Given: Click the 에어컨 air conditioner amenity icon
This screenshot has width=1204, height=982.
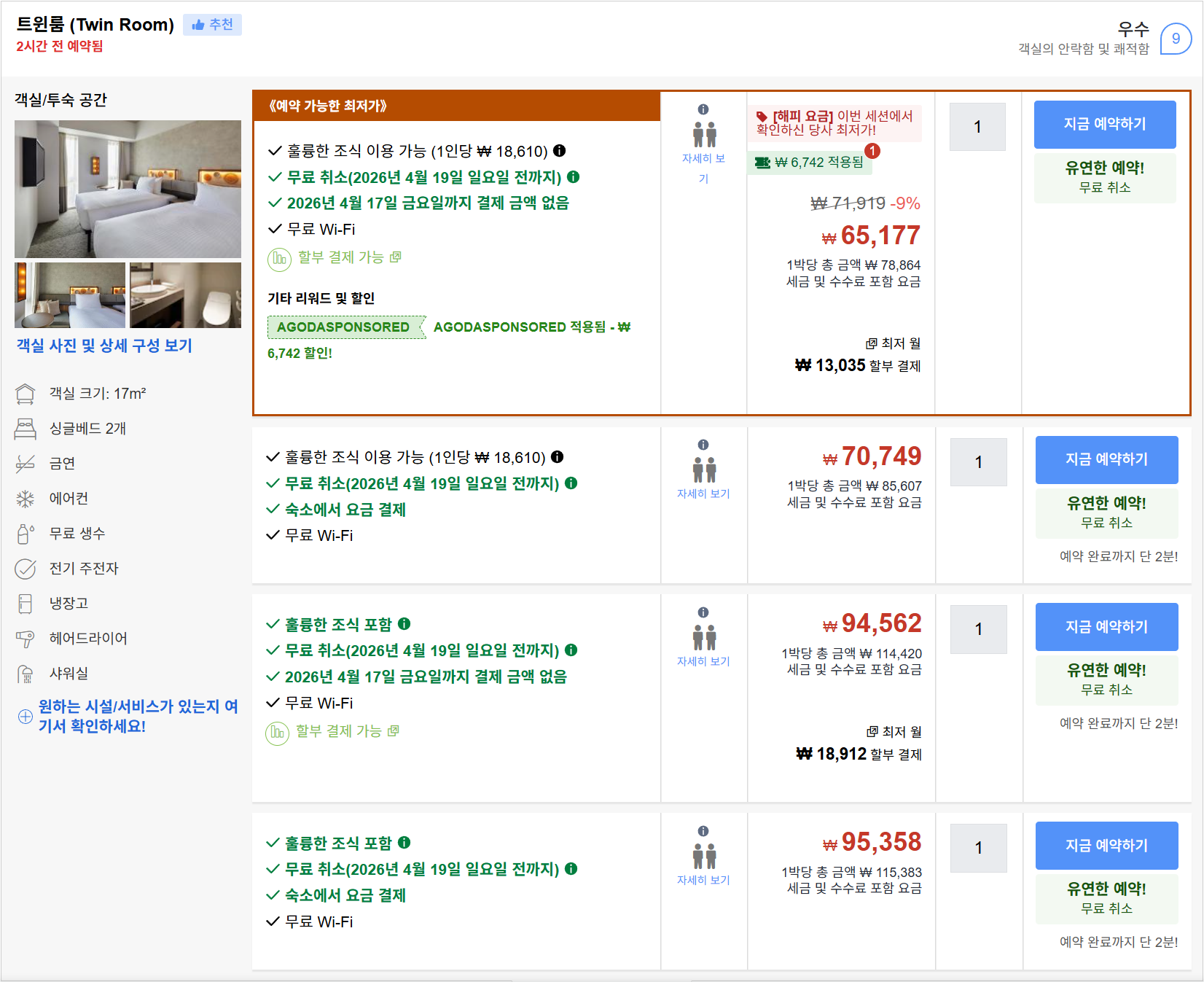Looking at the screenshot, I should point(26,498).
